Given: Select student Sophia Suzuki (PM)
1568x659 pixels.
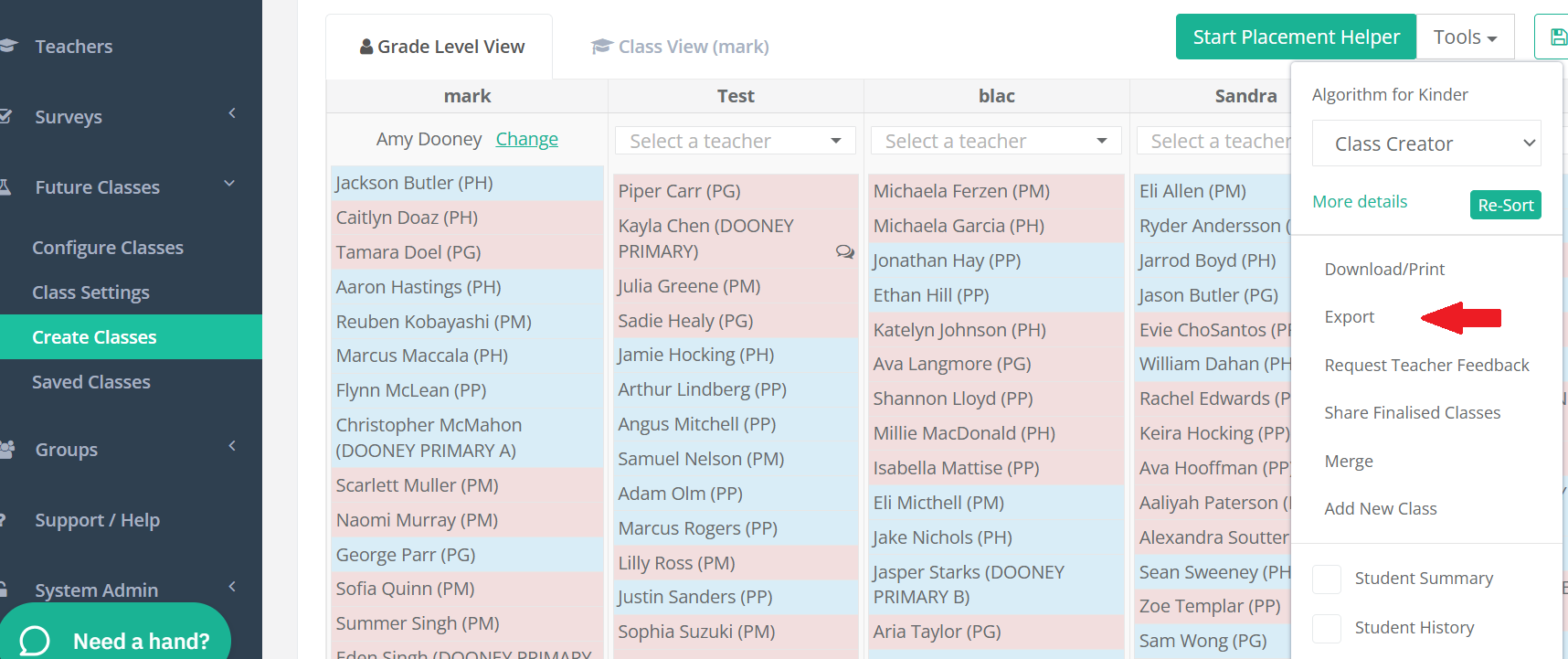Looking at the screenshot, I should (x=735, y=632).
